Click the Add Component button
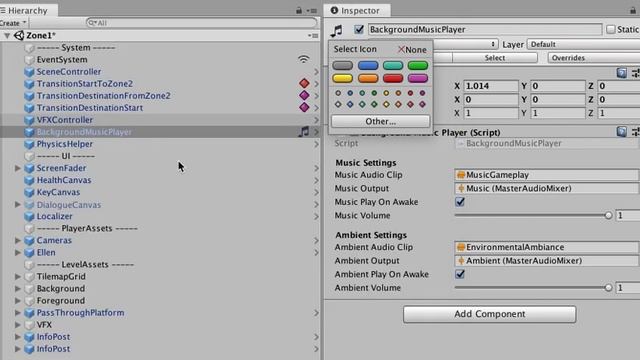 click(489, 314)
